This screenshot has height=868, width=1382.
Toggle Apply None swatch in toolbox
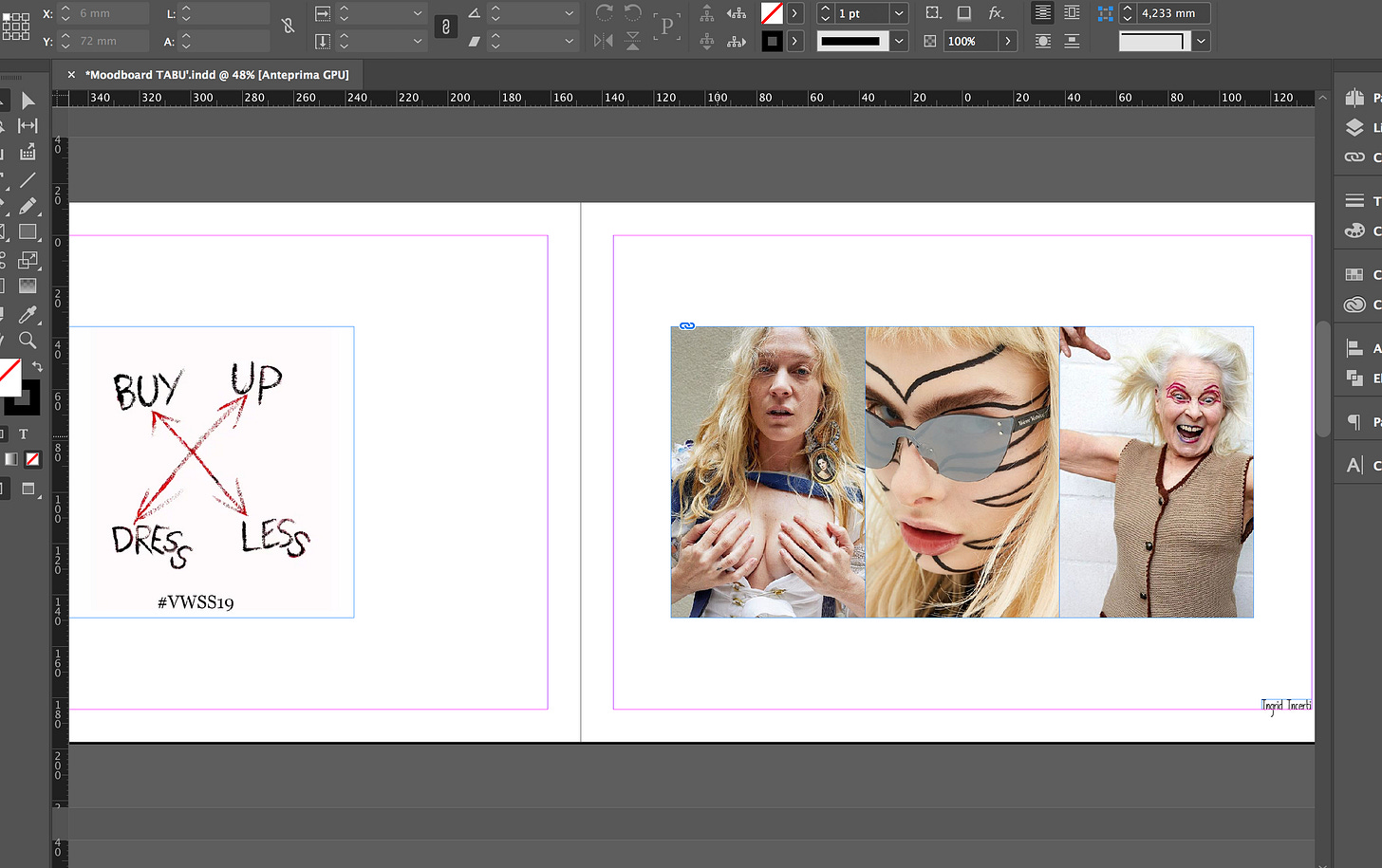point(32,459)
